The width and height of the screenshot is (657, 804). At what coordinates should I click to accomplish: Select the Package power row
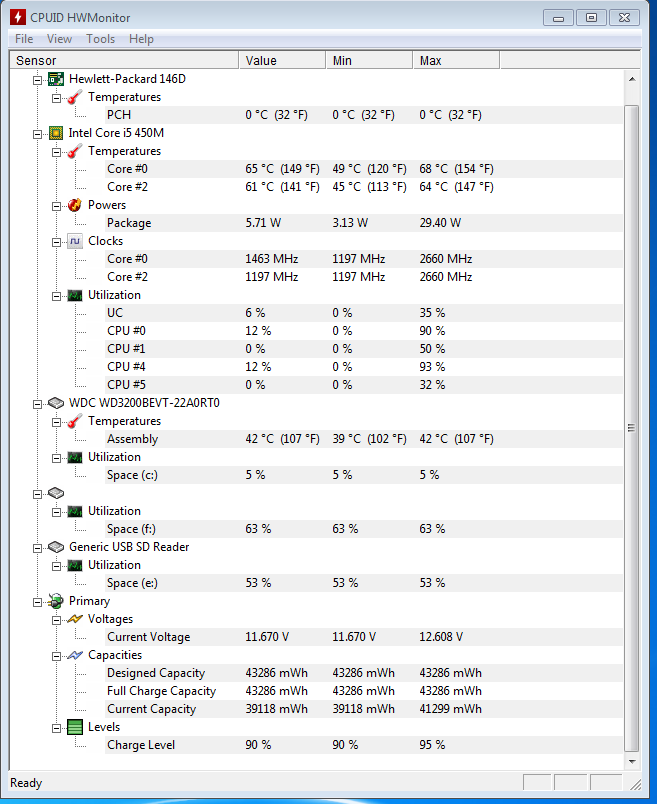[364, 223]
